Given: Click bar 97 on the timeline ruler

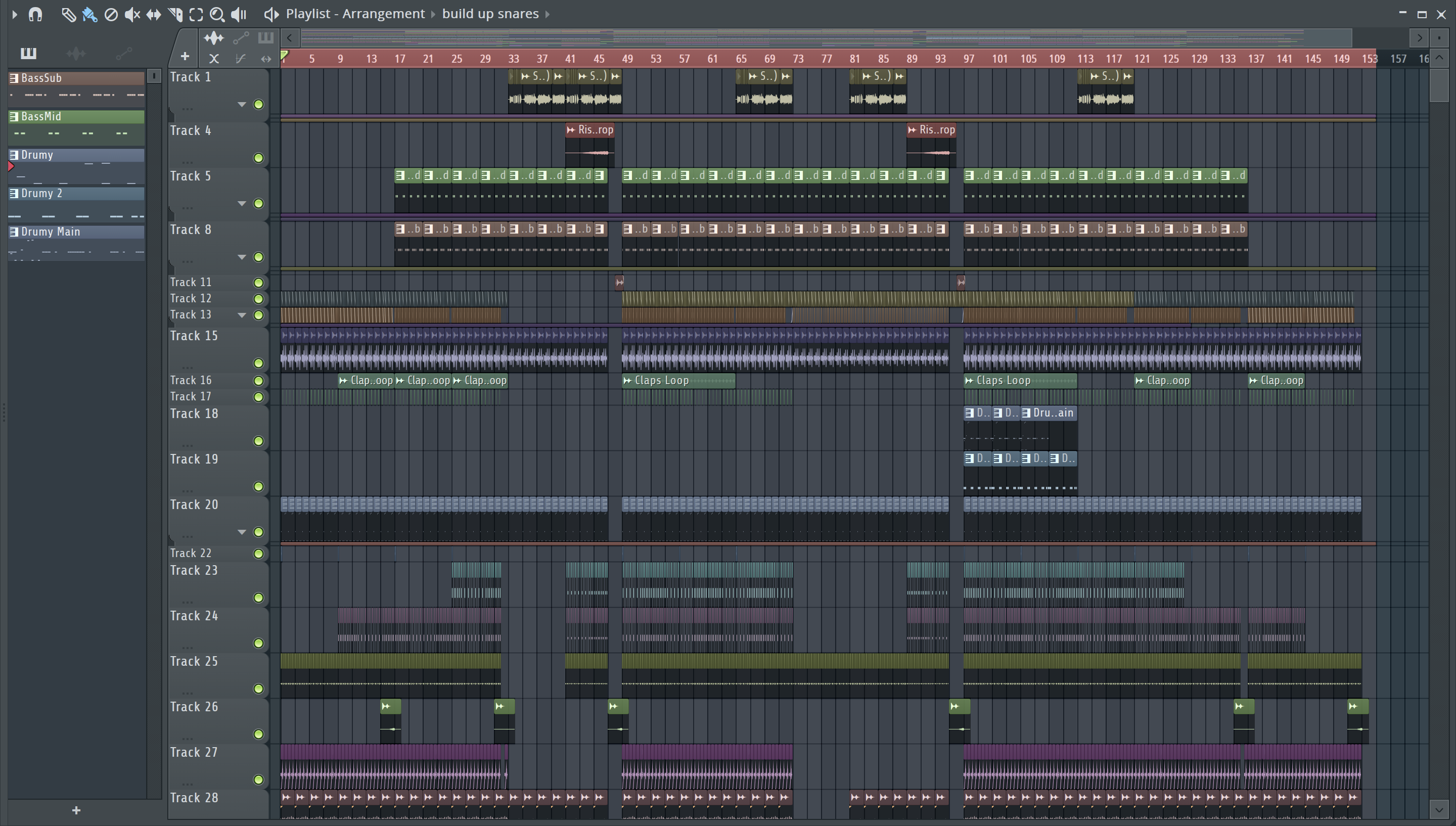Looking at the screenshot, I should pyautogui.click(x=968, y=59).
